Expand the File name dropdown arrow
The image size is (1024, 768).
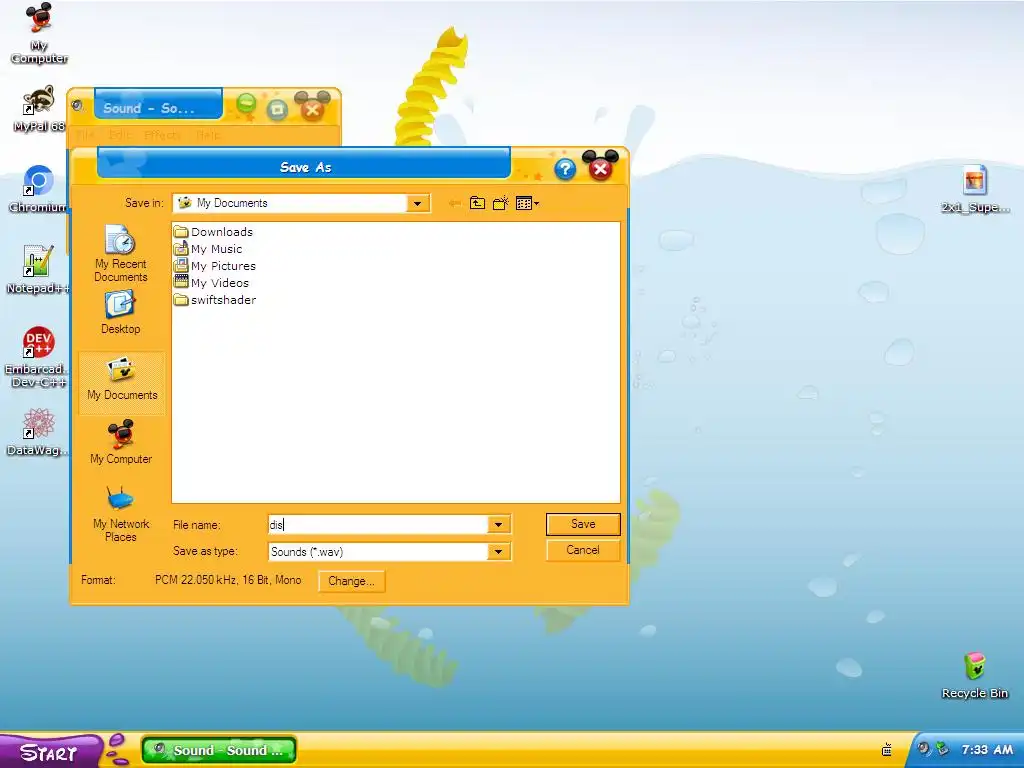498,524
